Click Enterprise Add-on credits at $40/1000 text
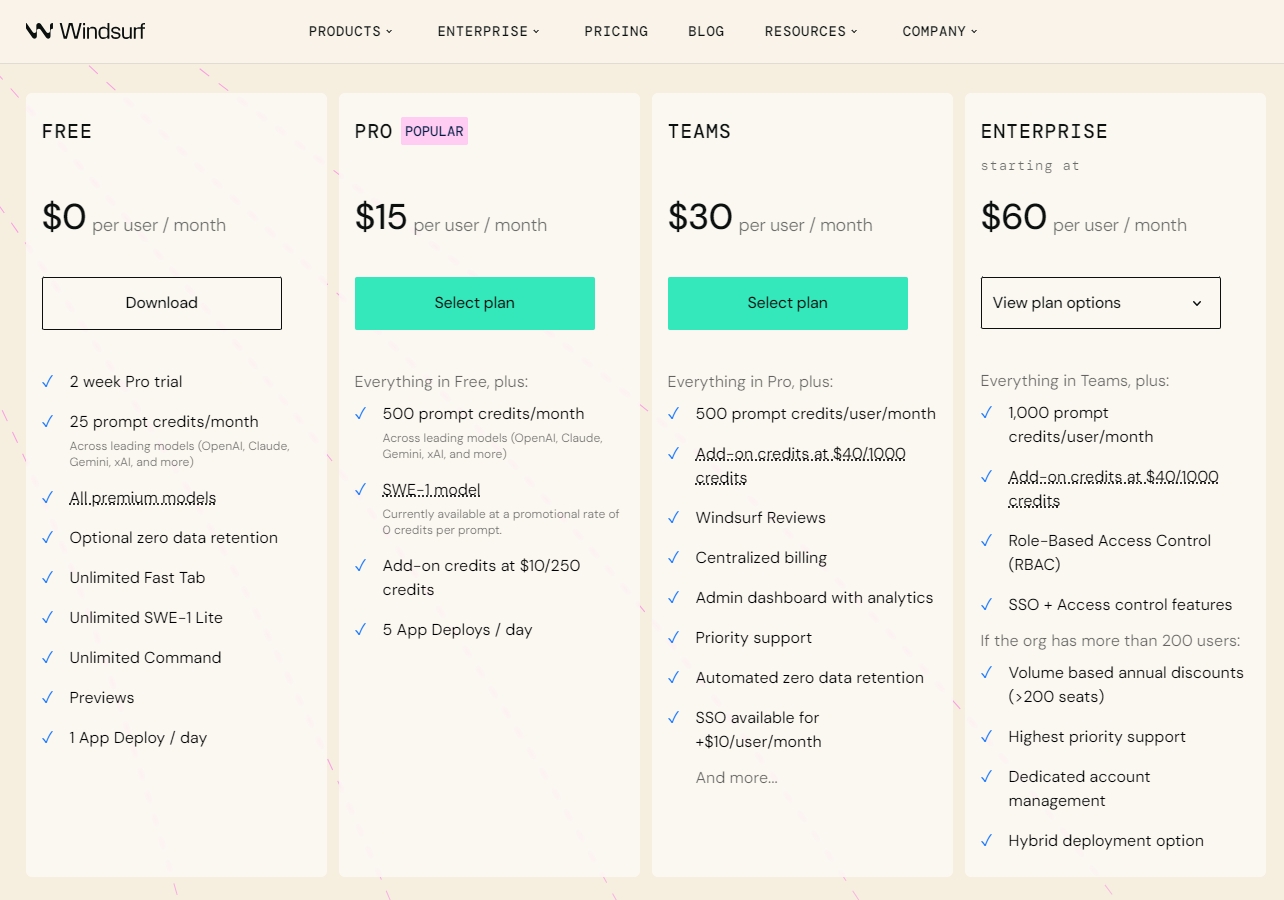 pos(1114,489)
